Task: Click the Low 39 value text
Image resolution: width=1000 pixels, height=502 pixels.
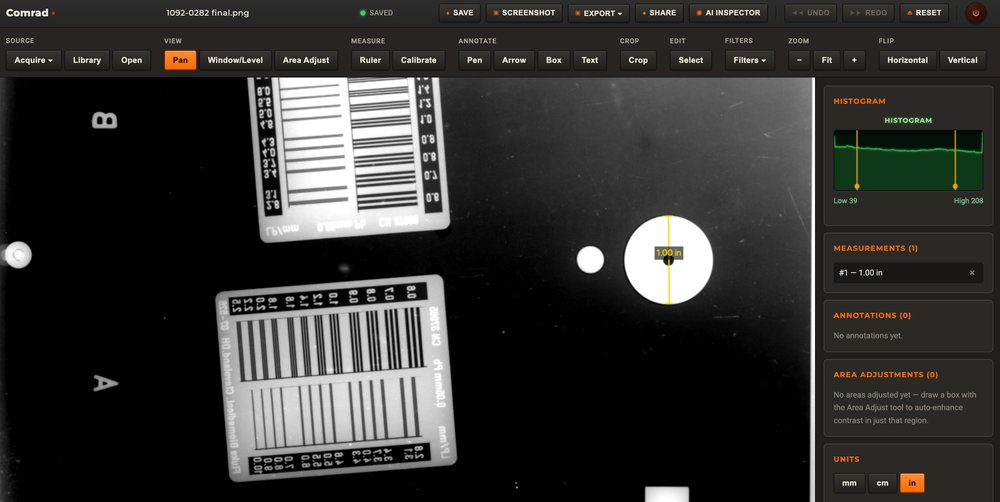Action: 845,200
